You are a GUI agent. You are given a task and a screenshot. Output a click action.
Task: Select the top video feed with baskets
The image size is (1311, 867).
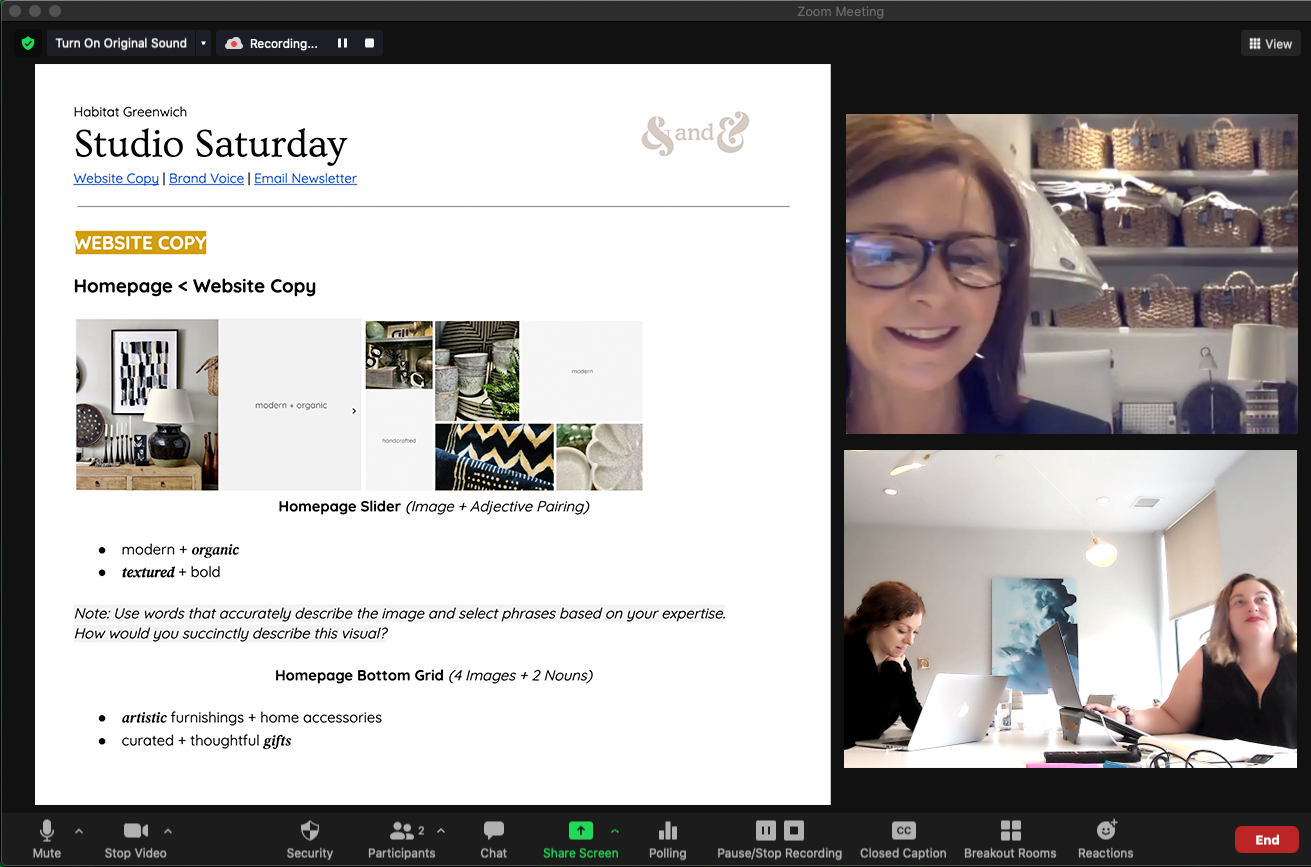click(1072, 274)
